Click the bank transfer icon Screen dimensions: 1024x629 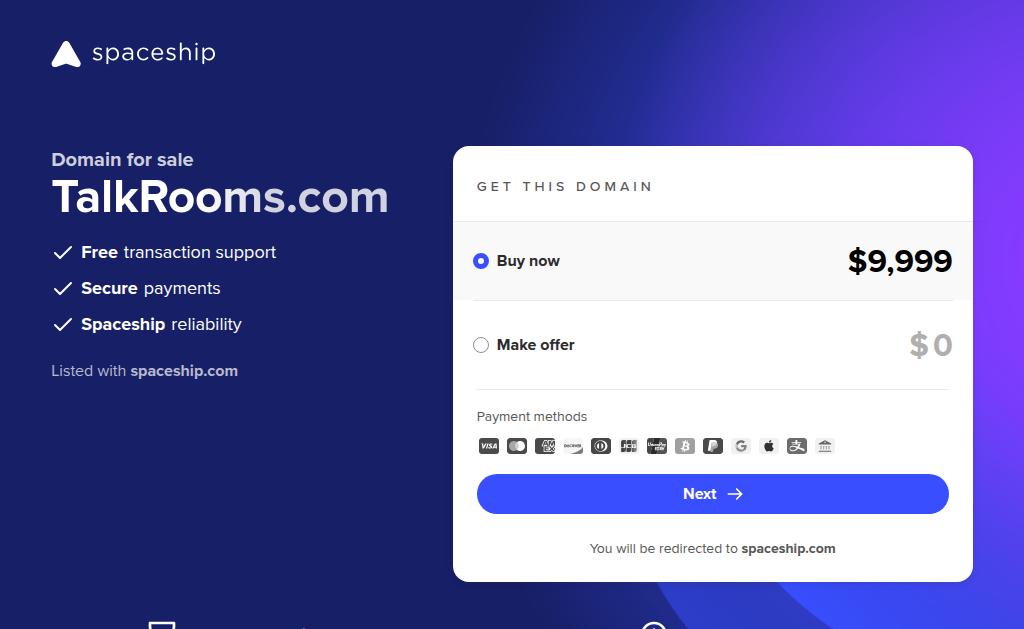pyautogui.click(x=825, y=446)
